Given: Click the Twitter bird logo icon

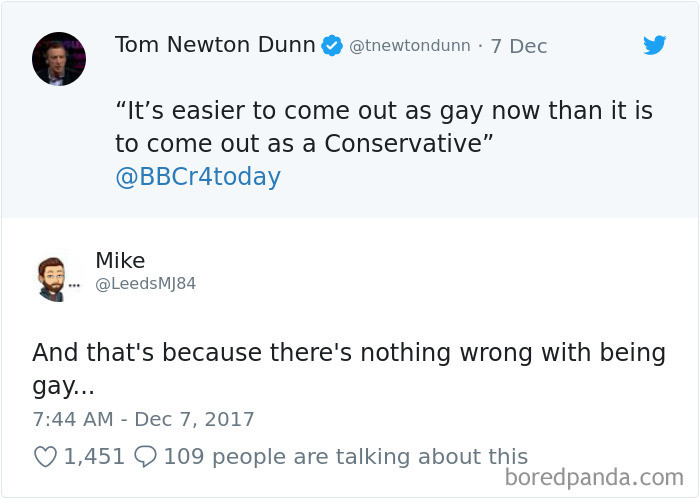Looking at the screenshot, I should 655,45.
